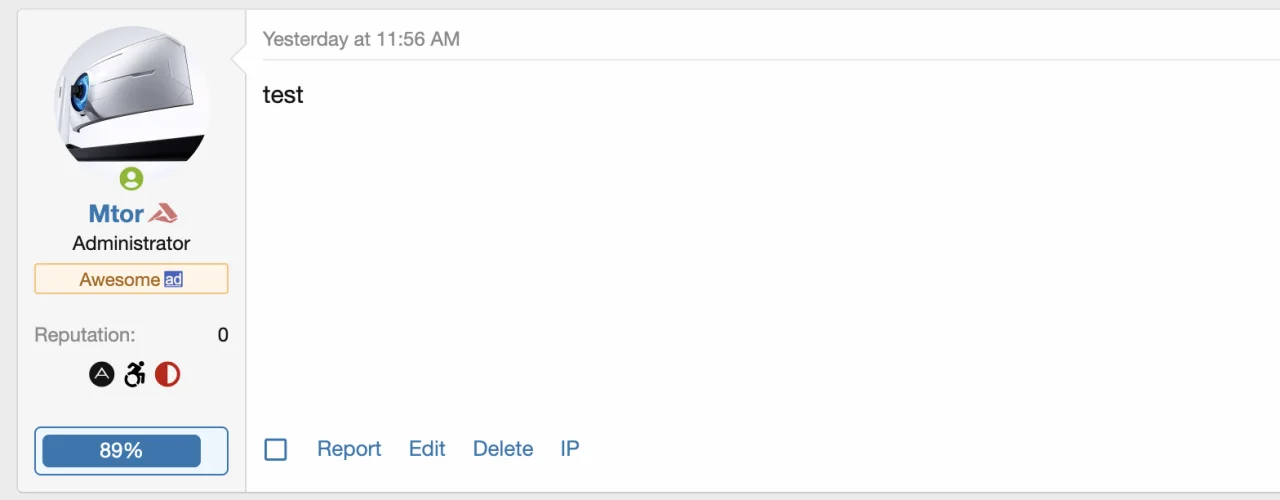
Task: Edit the test post
Action: point(427,449)
